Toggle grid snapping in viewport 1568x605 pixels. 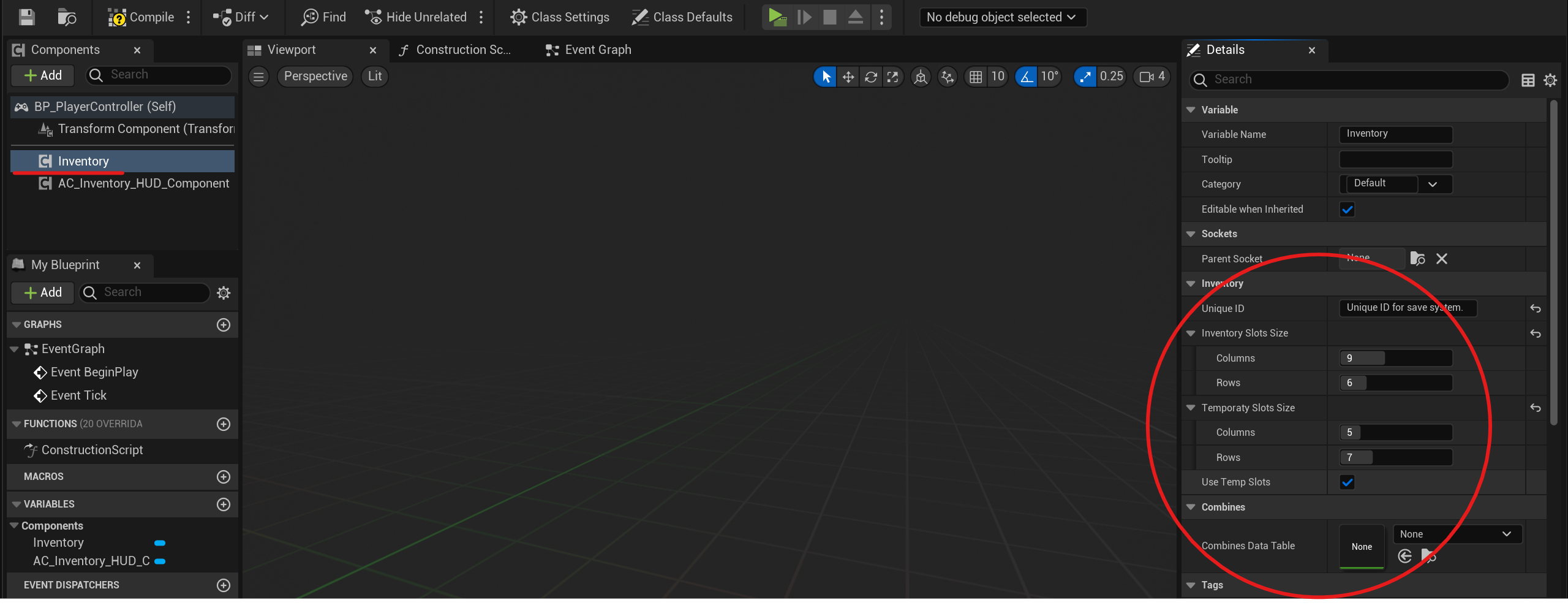[x=976, y=77]
